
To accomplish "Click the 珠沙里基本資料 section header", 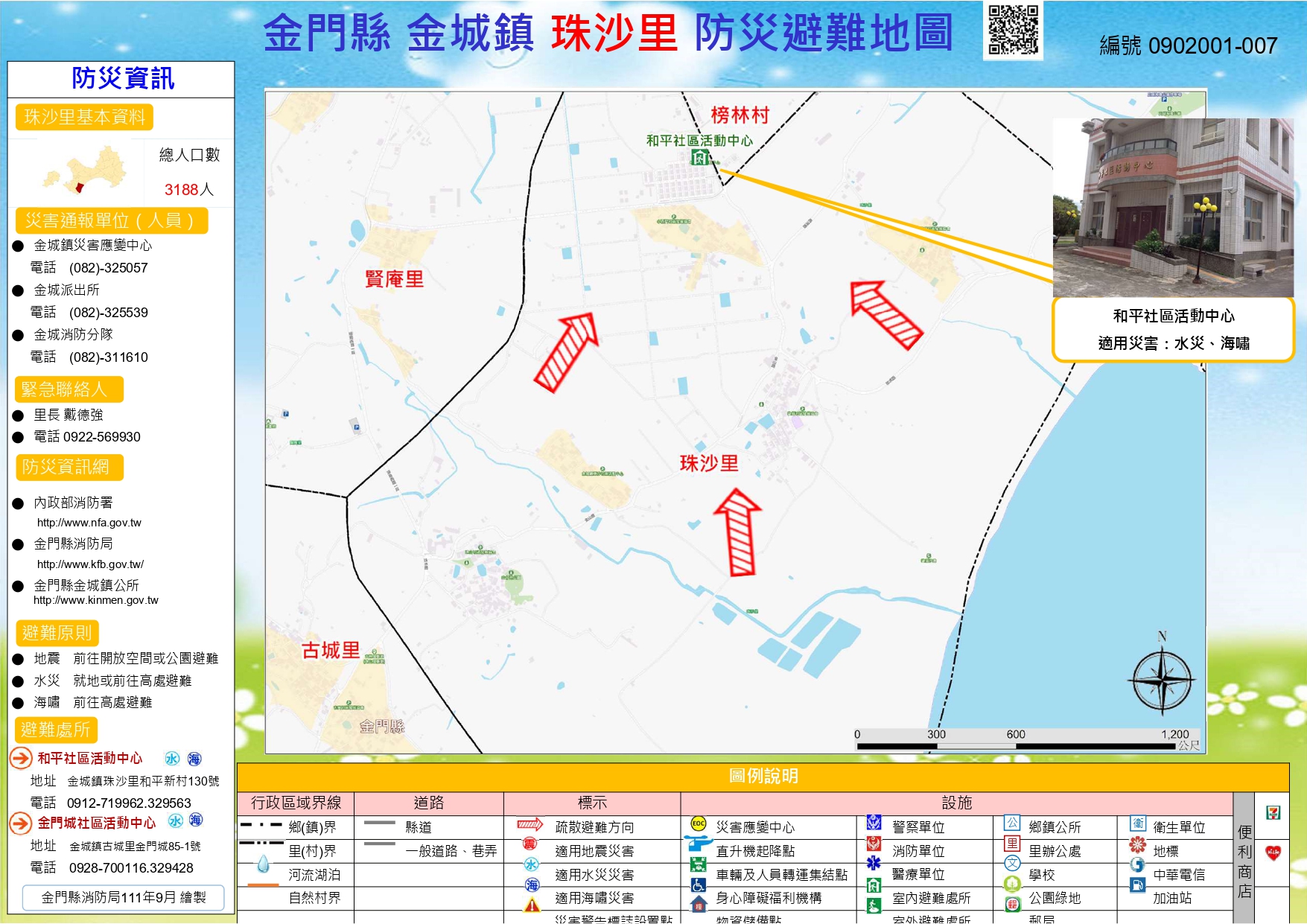I will click(x=84, y=117).
